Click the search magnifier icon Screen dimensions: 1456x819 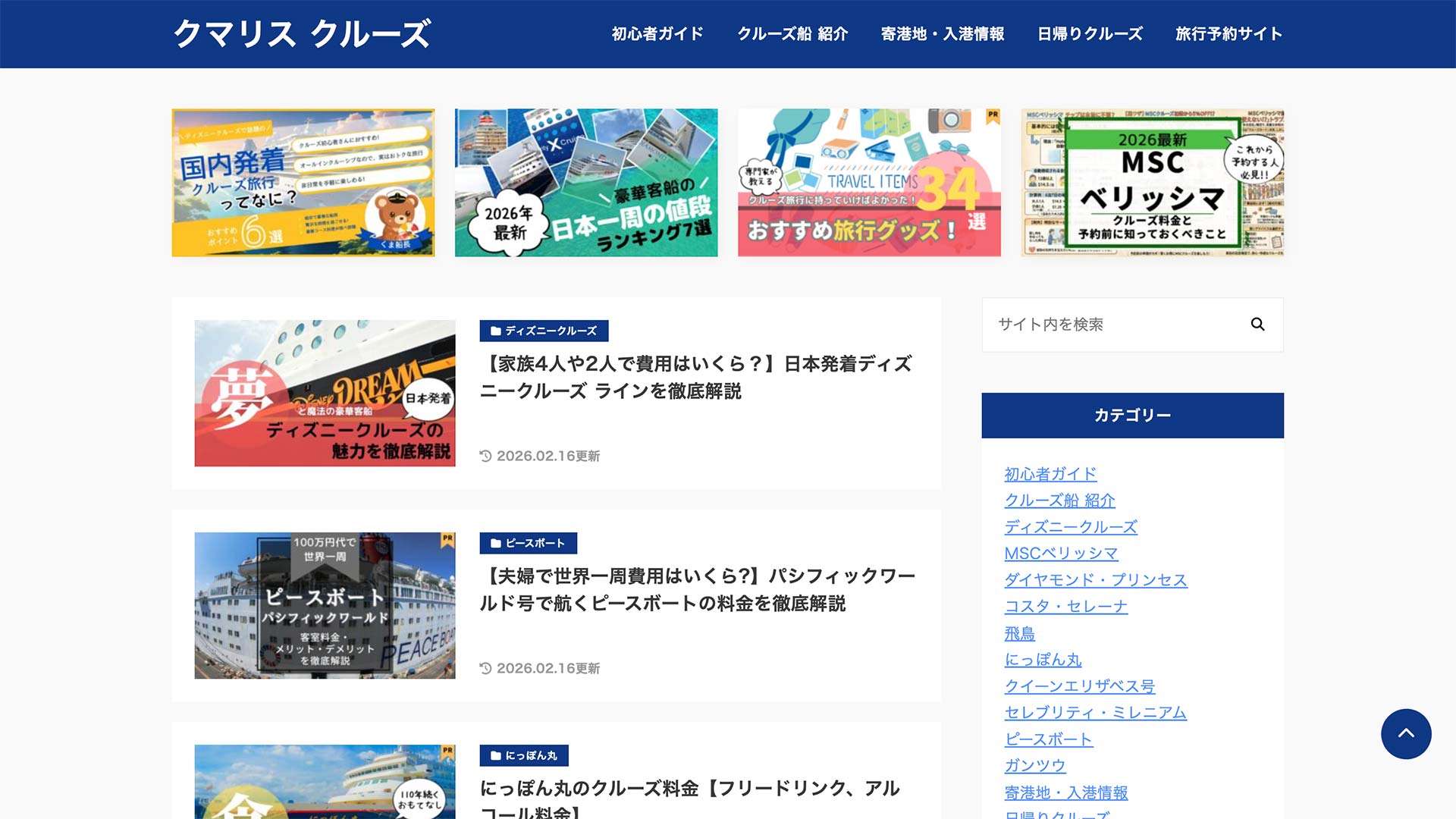pos(1257,325)
